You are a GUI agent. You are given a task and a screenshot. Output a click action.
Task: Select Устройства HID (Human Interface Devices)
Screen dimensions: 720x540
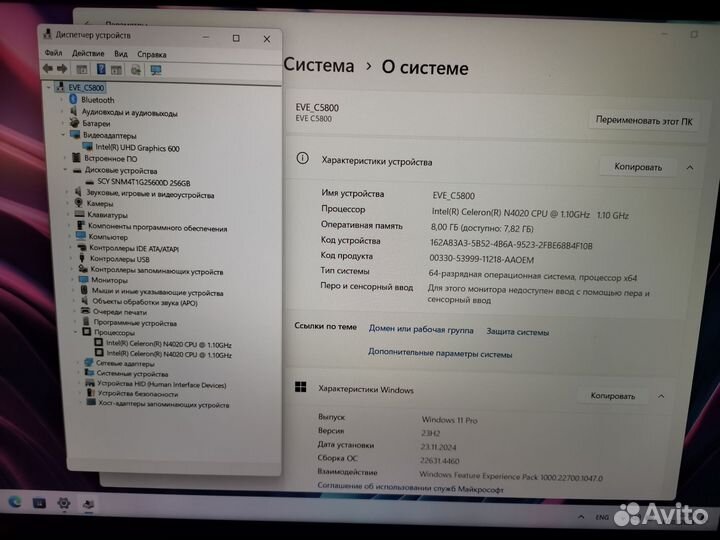pyautogui.click(x=162, y=384)
